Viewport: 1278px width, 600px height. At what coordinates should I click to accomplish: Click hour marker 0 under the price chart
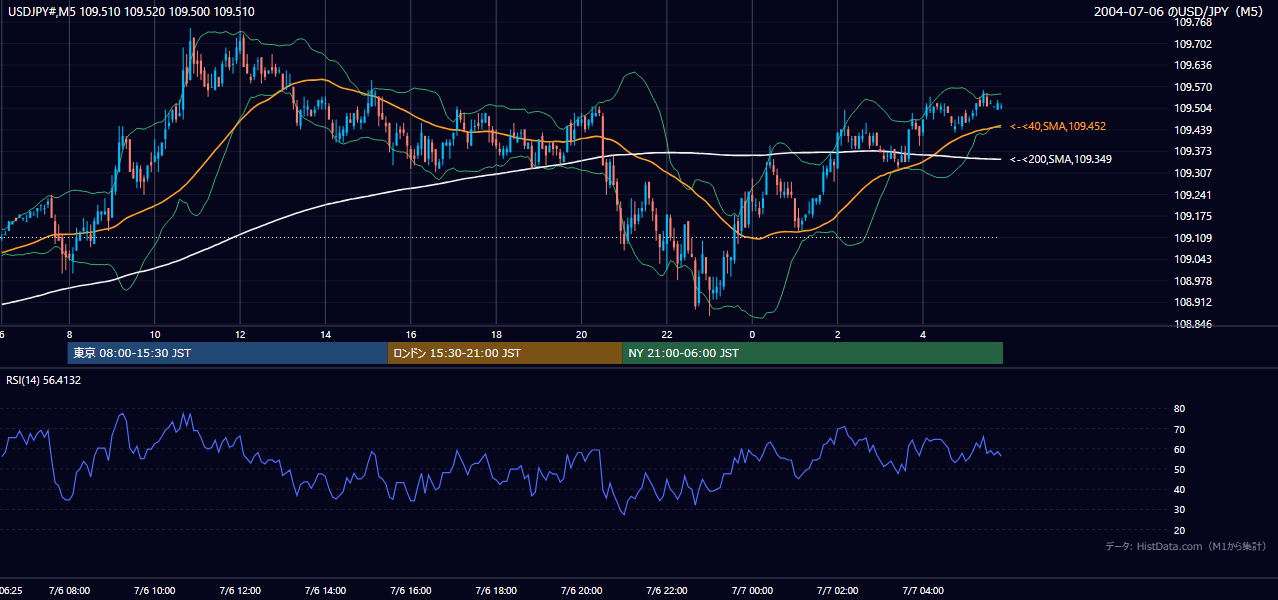[x=752, y=334]
